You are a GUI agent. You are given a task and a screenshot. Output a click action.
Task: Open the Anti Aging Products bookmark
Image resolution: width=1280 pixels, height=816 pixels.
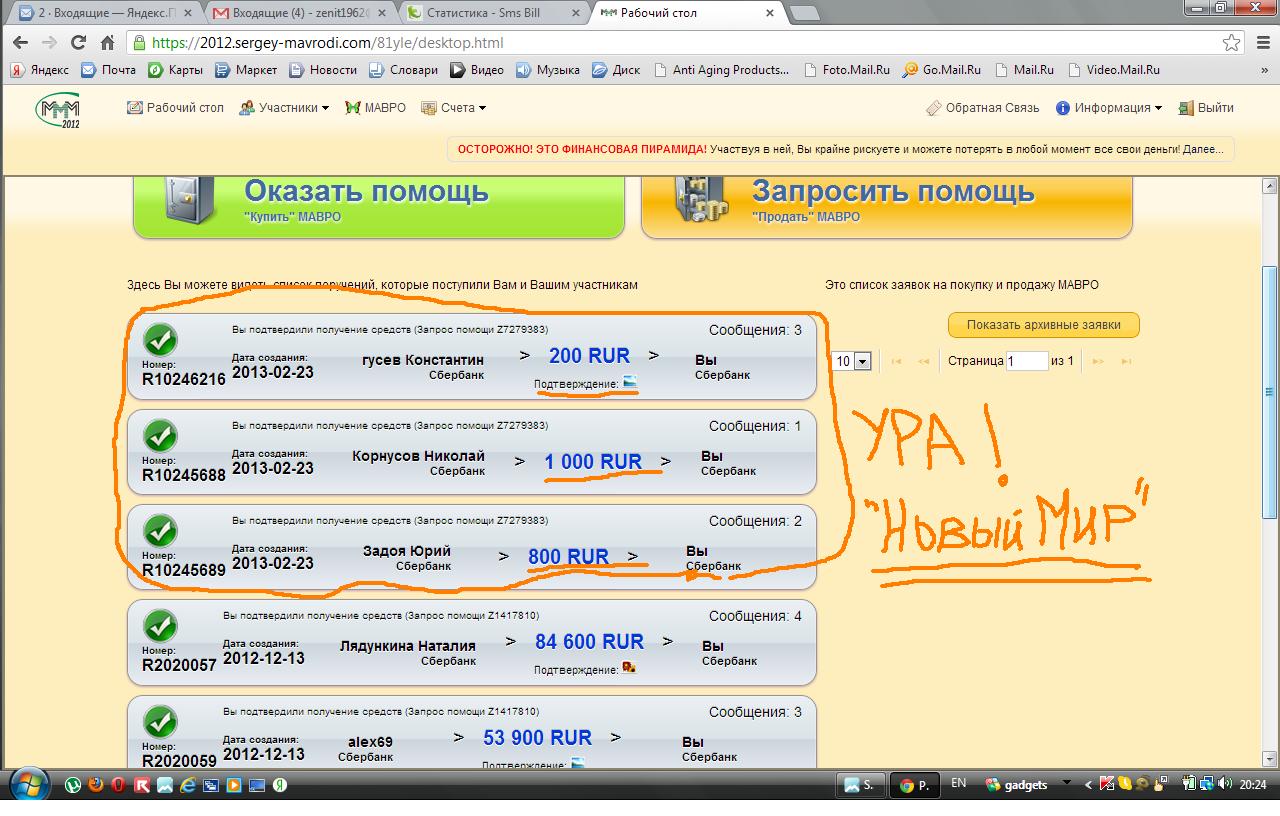click(721, 70)
